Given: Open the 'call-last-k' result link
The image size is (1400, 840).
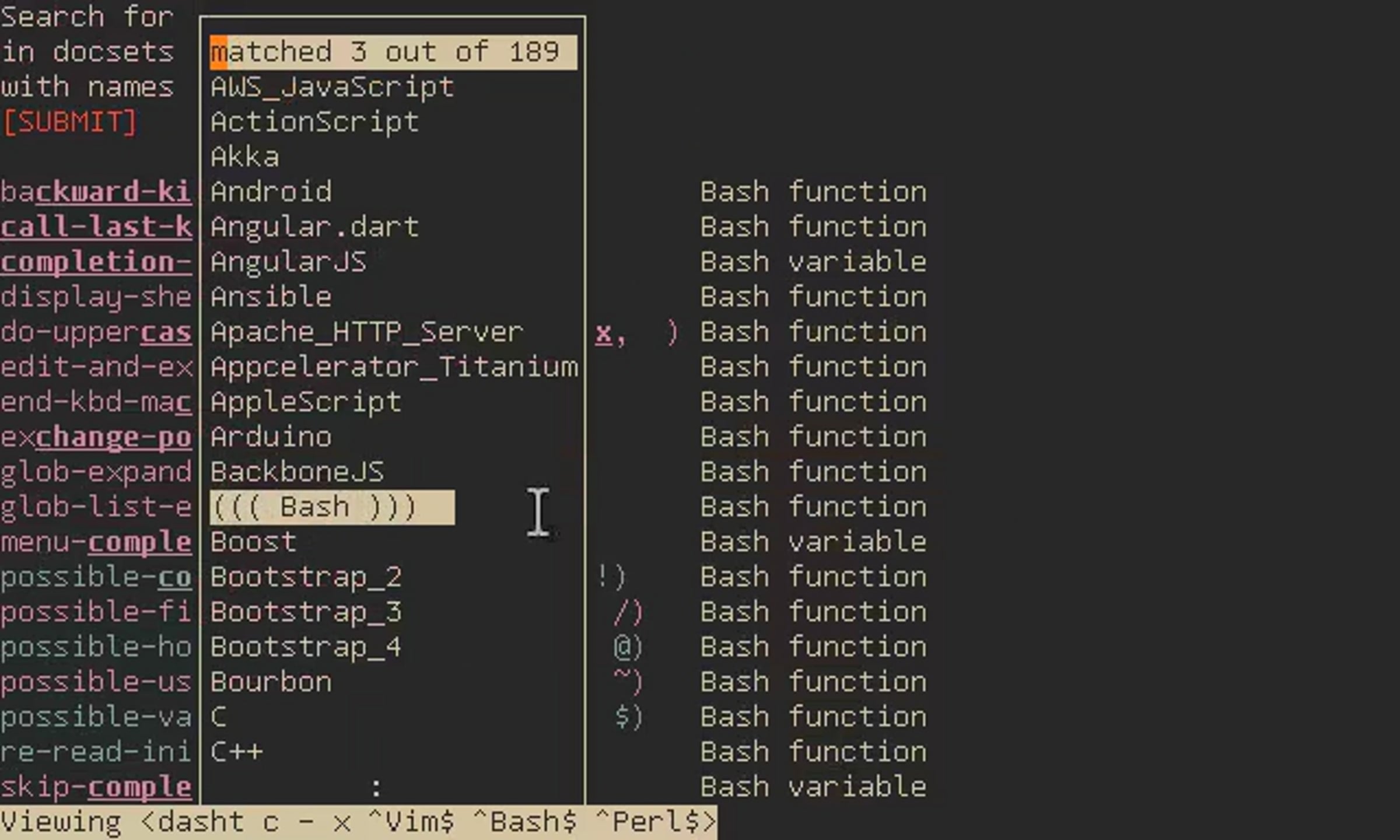Looking at the screenshot, I should (x=96, y=228).
